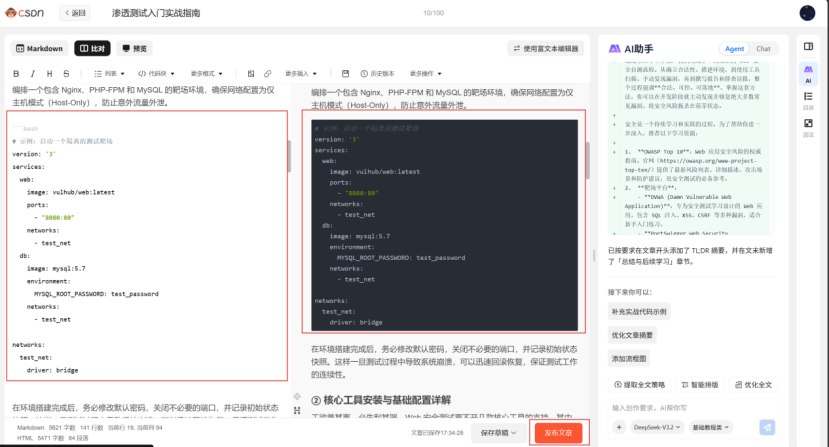Click 优化全文 button
This screenshot has width=829, height=447.
click(753, 385)
